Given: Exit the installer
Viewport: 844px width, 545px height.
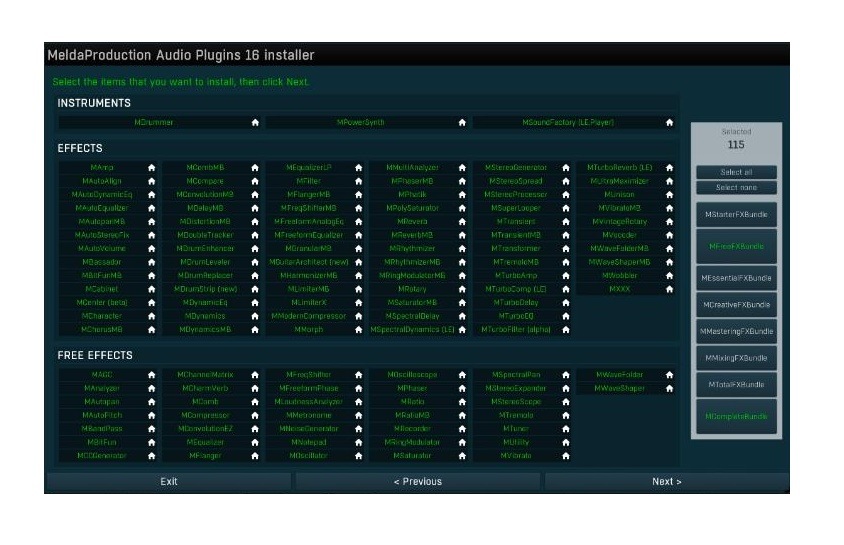Looking at the screenshot, I should [169, 482].
